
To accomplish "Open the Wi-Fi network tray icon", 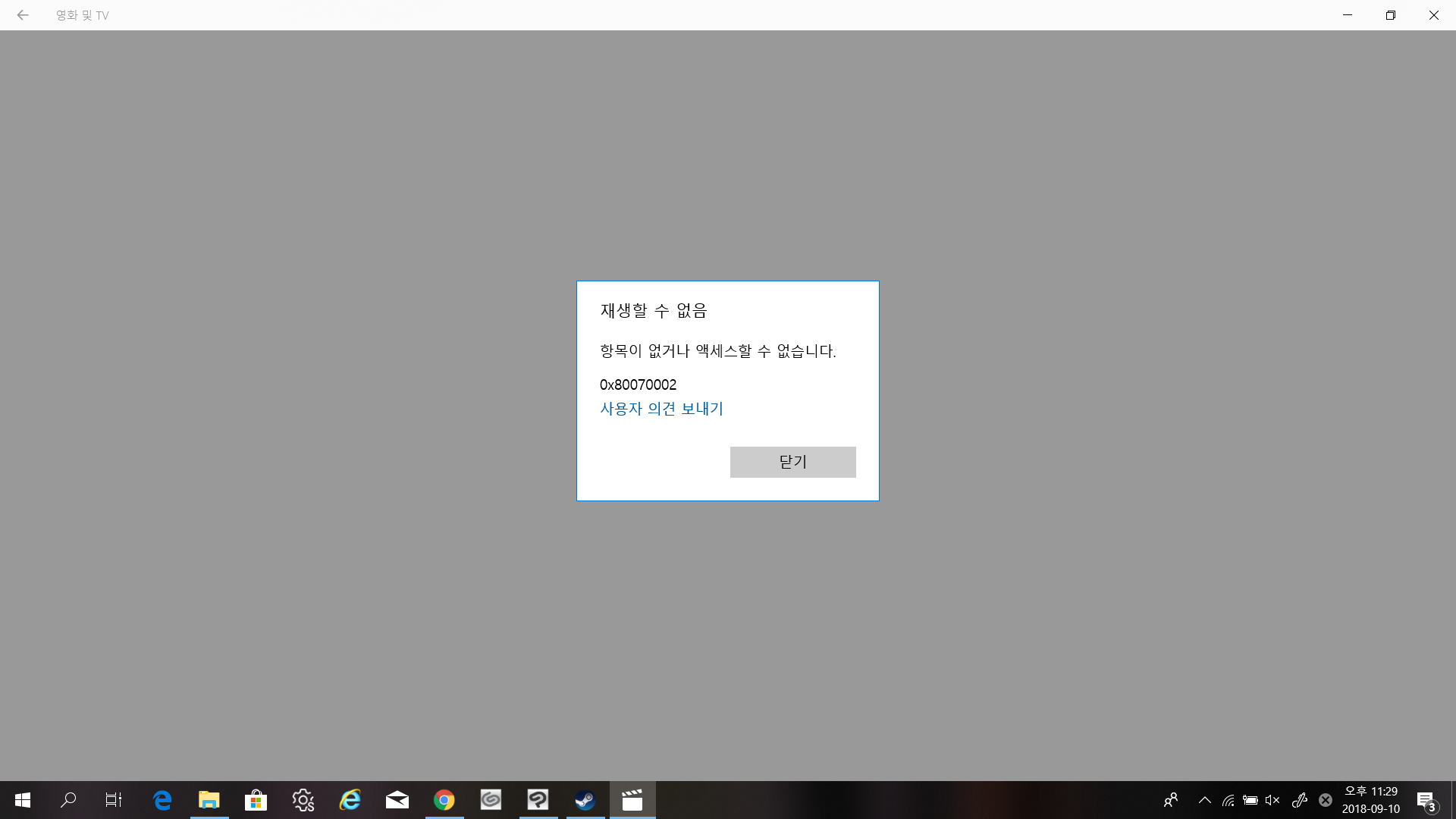I will click(x=1228, y=800).
